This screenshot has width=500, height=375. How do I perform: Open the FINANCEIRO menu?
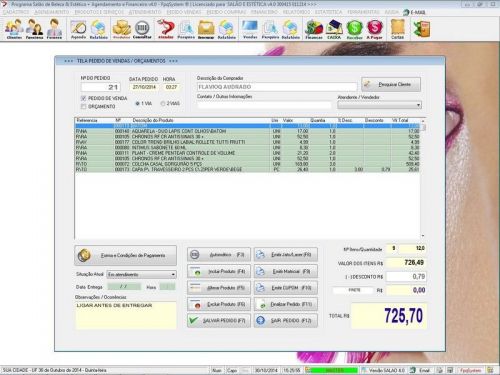coord(264,12)
